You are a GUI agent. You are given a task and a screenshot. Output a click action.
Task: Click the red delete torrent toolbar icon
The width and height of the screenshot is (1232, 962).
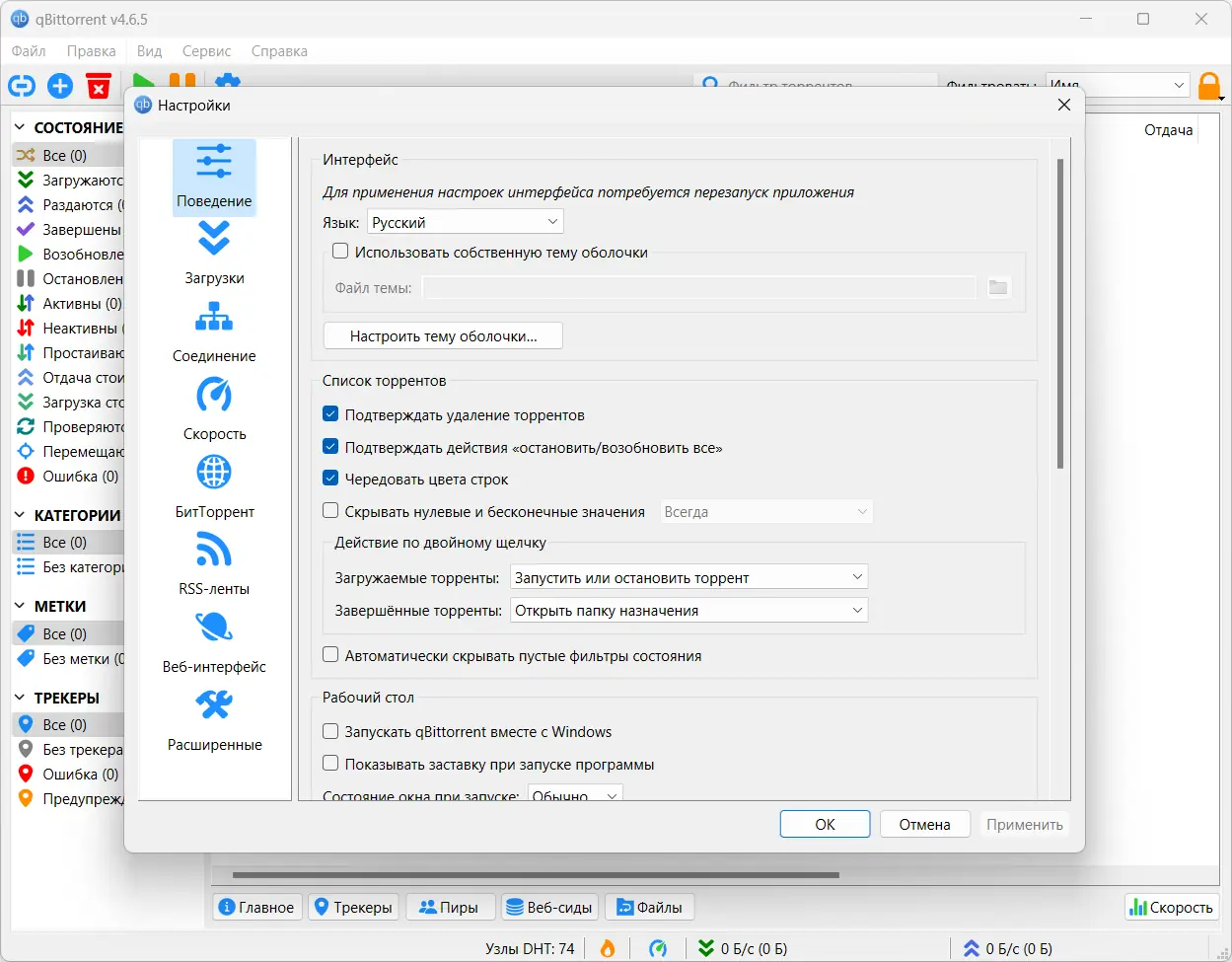pos(99,86)
